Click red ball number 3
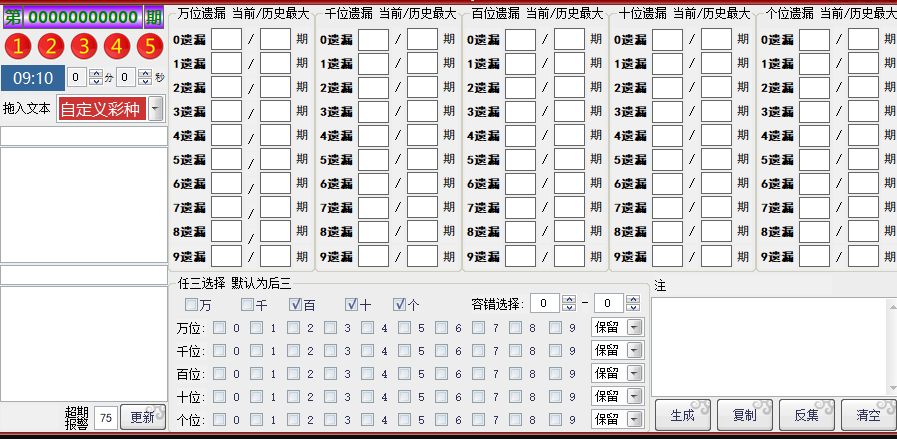 (84, 46)
